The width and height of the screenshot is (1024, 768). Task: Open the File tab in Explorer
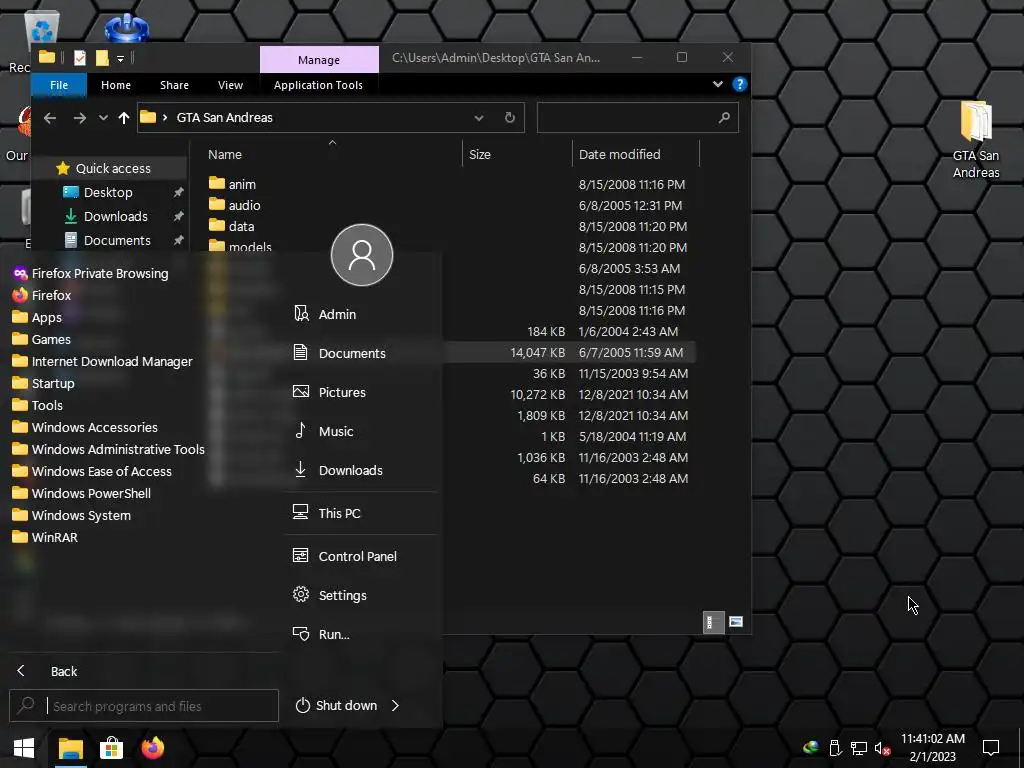[59, 85]
